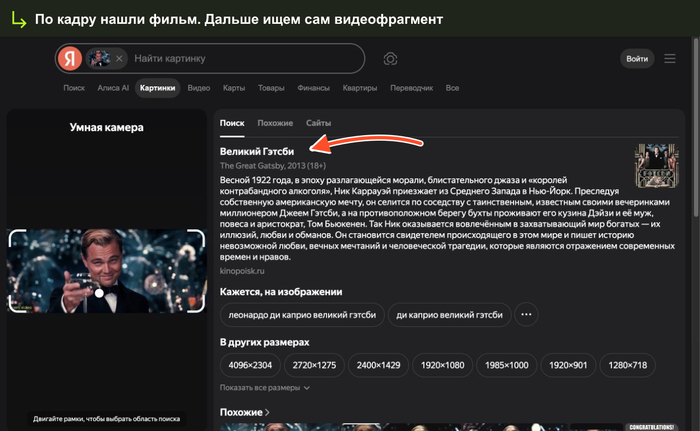This screenshot has width=700, height=431.
Task: Open the 'Финансы' section
Action: [x=313, y=88]
